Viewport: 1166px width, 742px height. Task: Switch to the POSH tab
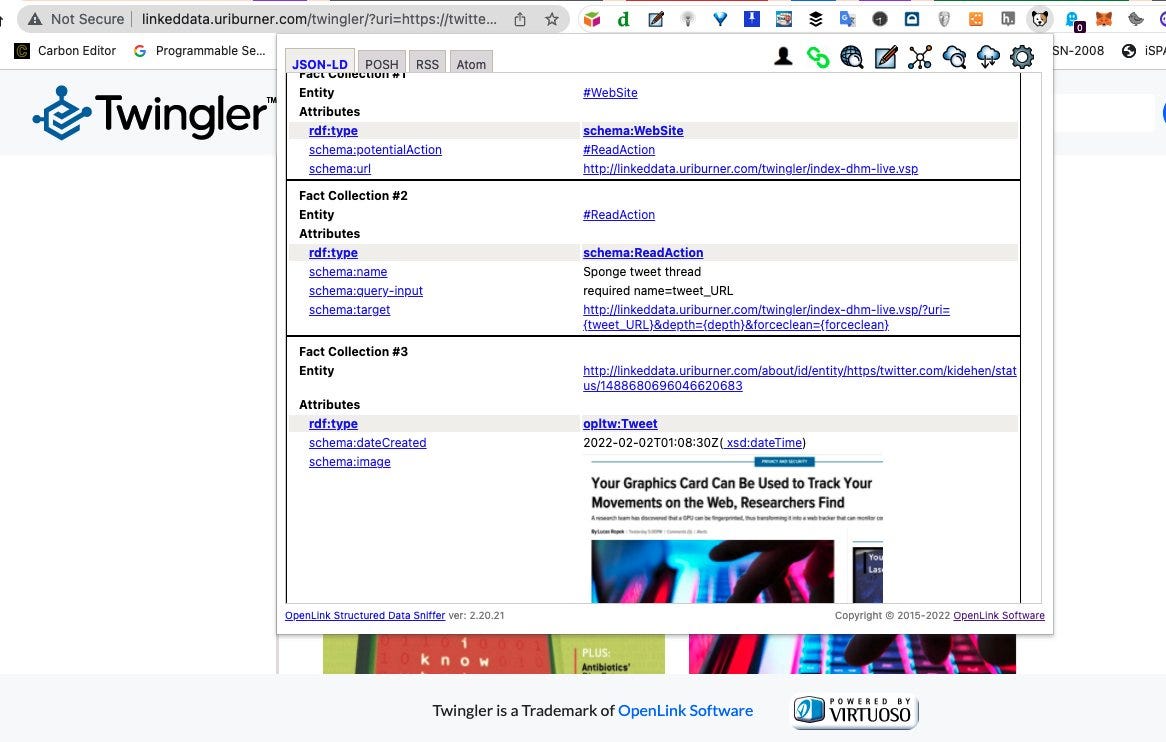tap(381, 64)
